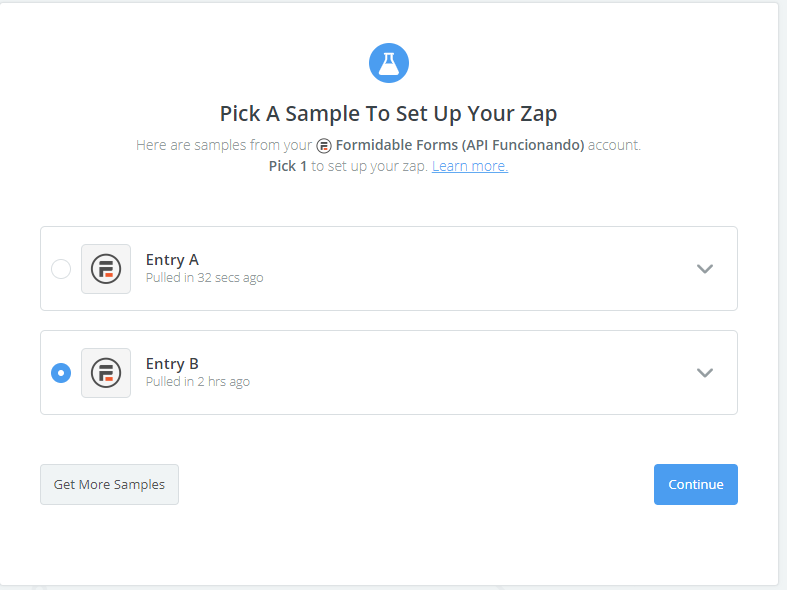This screenshot has width=787, height=590.
Task: Click the blue flask icon at top
Action: [389, 63]
